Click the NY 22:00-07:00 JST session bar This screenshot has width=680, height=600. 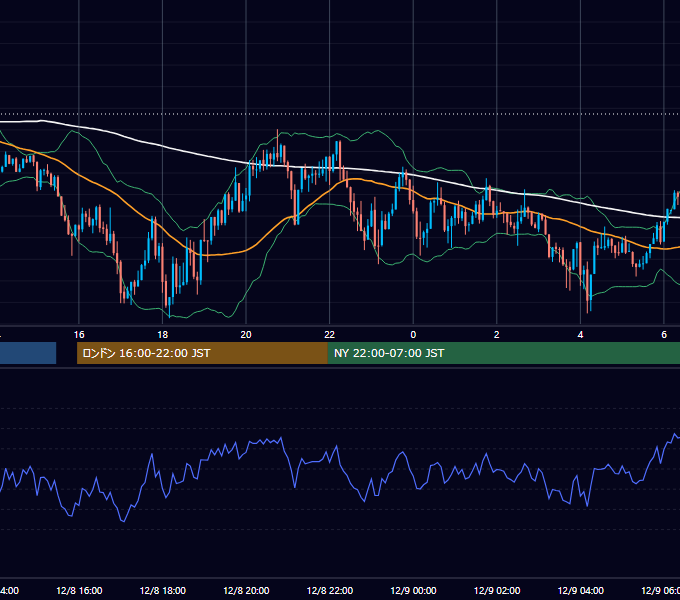pos(503,353)
